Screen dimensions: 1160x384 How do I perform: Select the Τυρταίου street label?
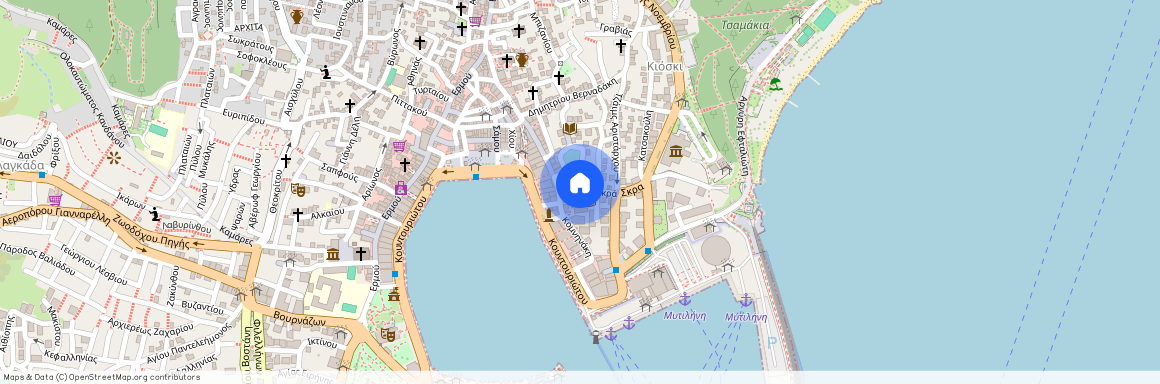click(432, 93)
